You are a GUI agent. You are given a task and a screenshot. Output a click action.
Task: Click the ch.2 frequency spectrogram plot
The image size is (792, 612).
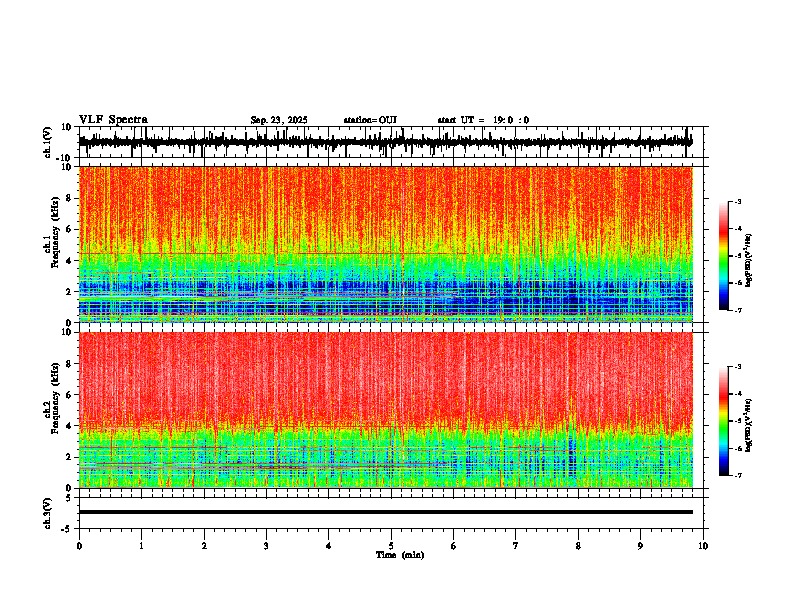[x=386, y=410]
